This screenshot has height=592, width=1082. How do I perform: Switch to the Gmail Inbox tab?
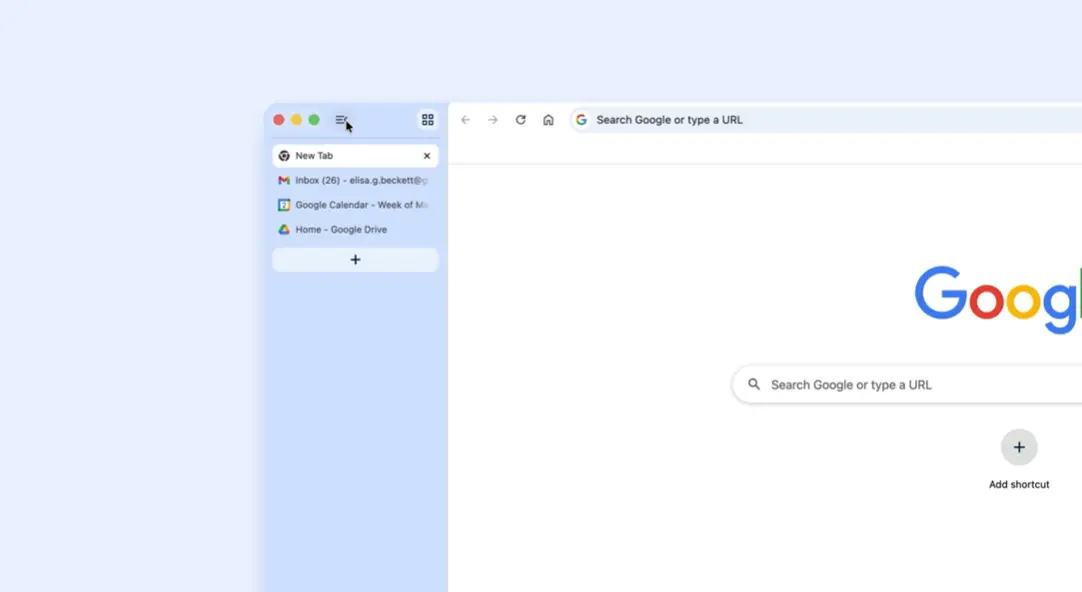[355, 181]
